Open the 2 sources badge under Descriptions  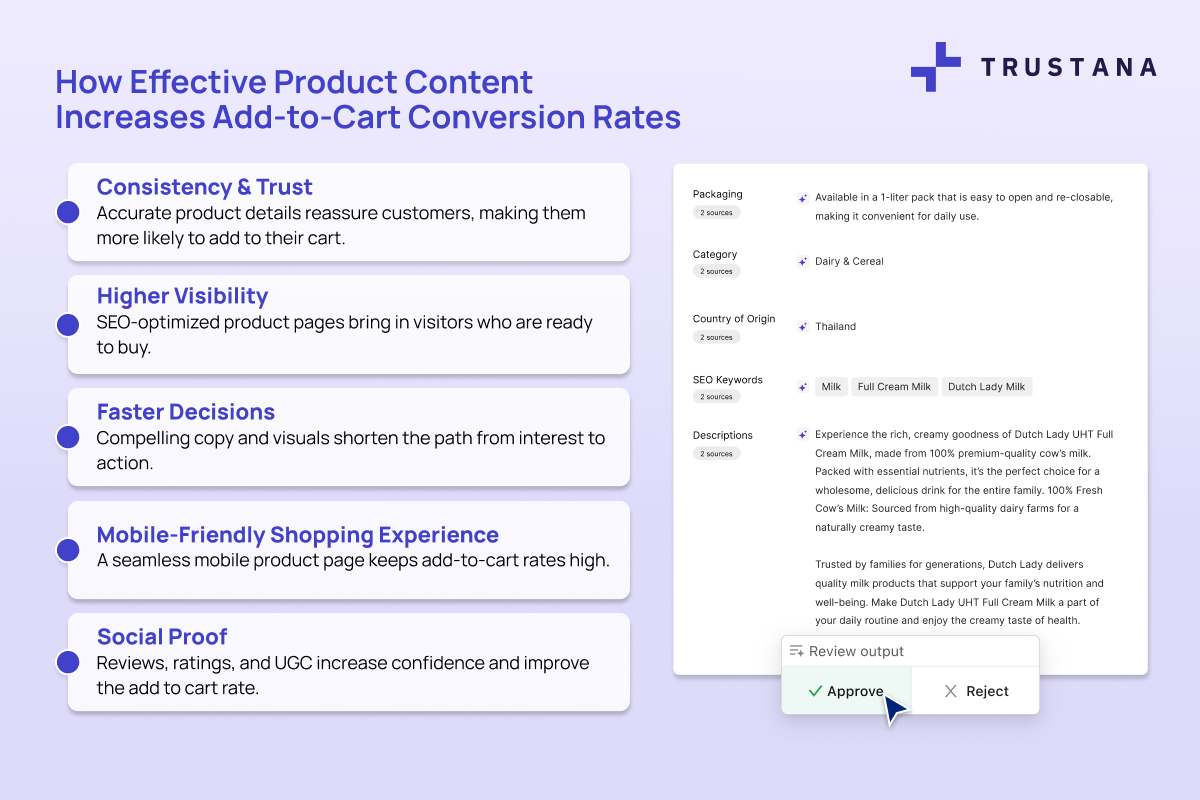click(716, 454)
